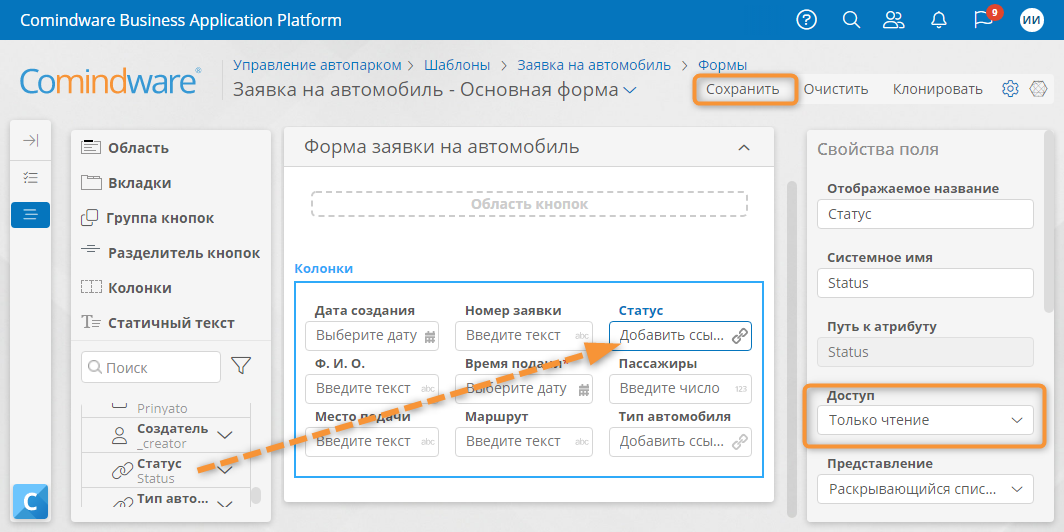Click the Системное имя field
Image resolution: width=1064 pixels, height=532 pixels.
pos(925,283)
